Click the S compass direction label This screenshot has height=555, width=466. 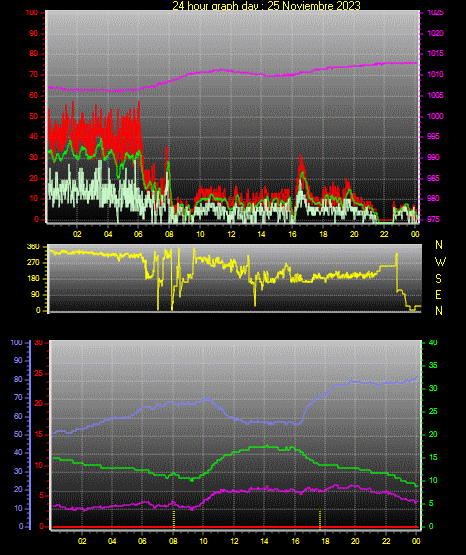438,279
